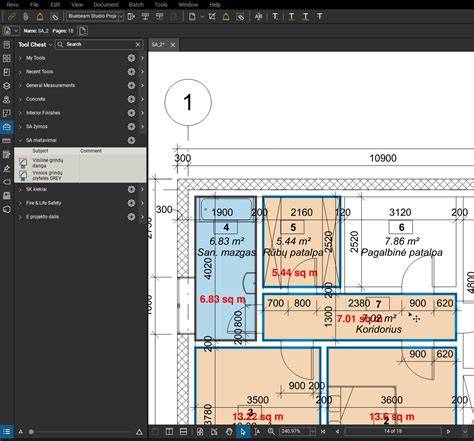The width and height of the screenshot is (474, 441).
Task: Click the gear icon next to Fire & Life Safety
Action: (131, 203)
